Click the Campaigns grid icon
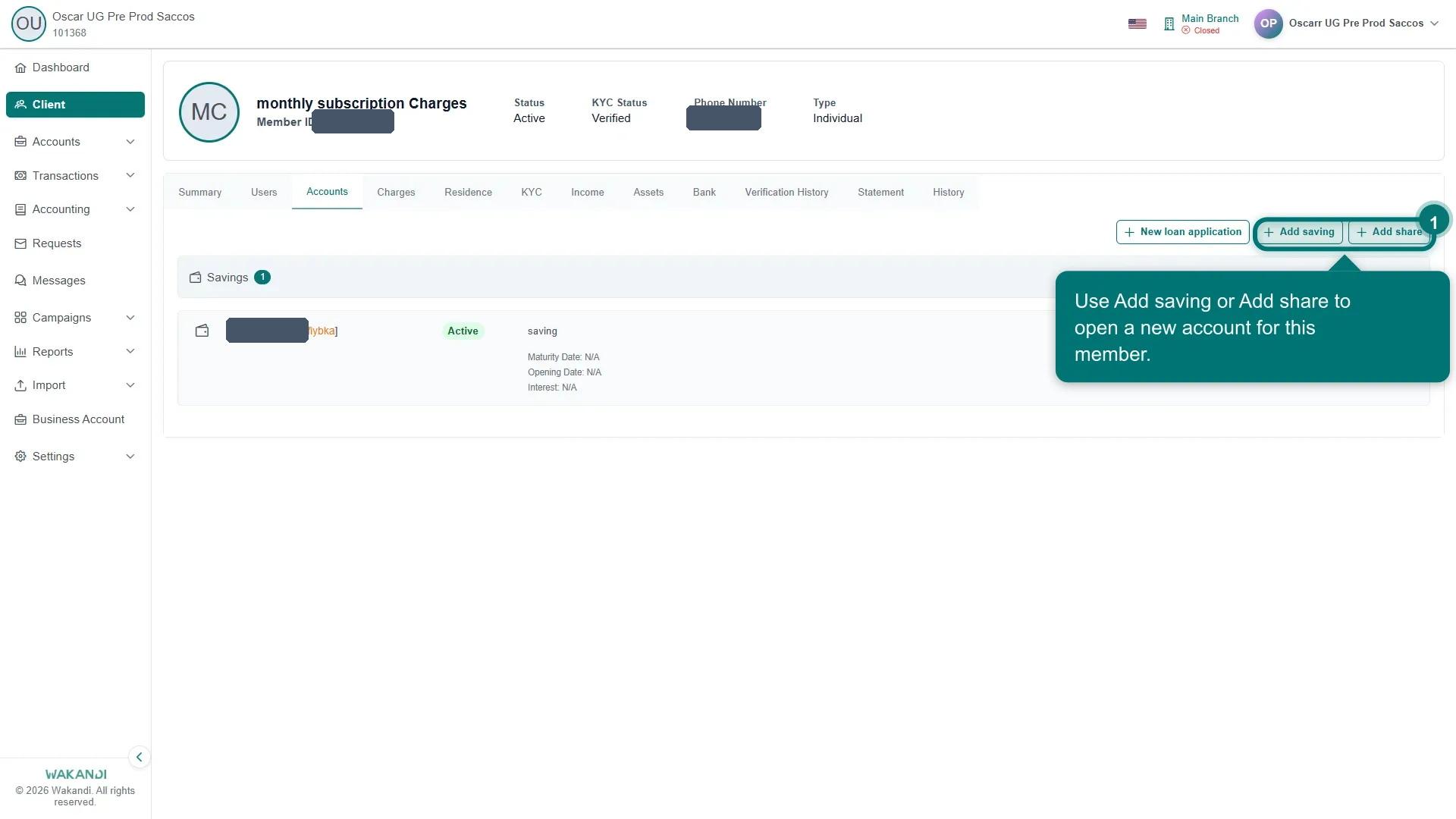1456x819 pixels. pos(20,318)
